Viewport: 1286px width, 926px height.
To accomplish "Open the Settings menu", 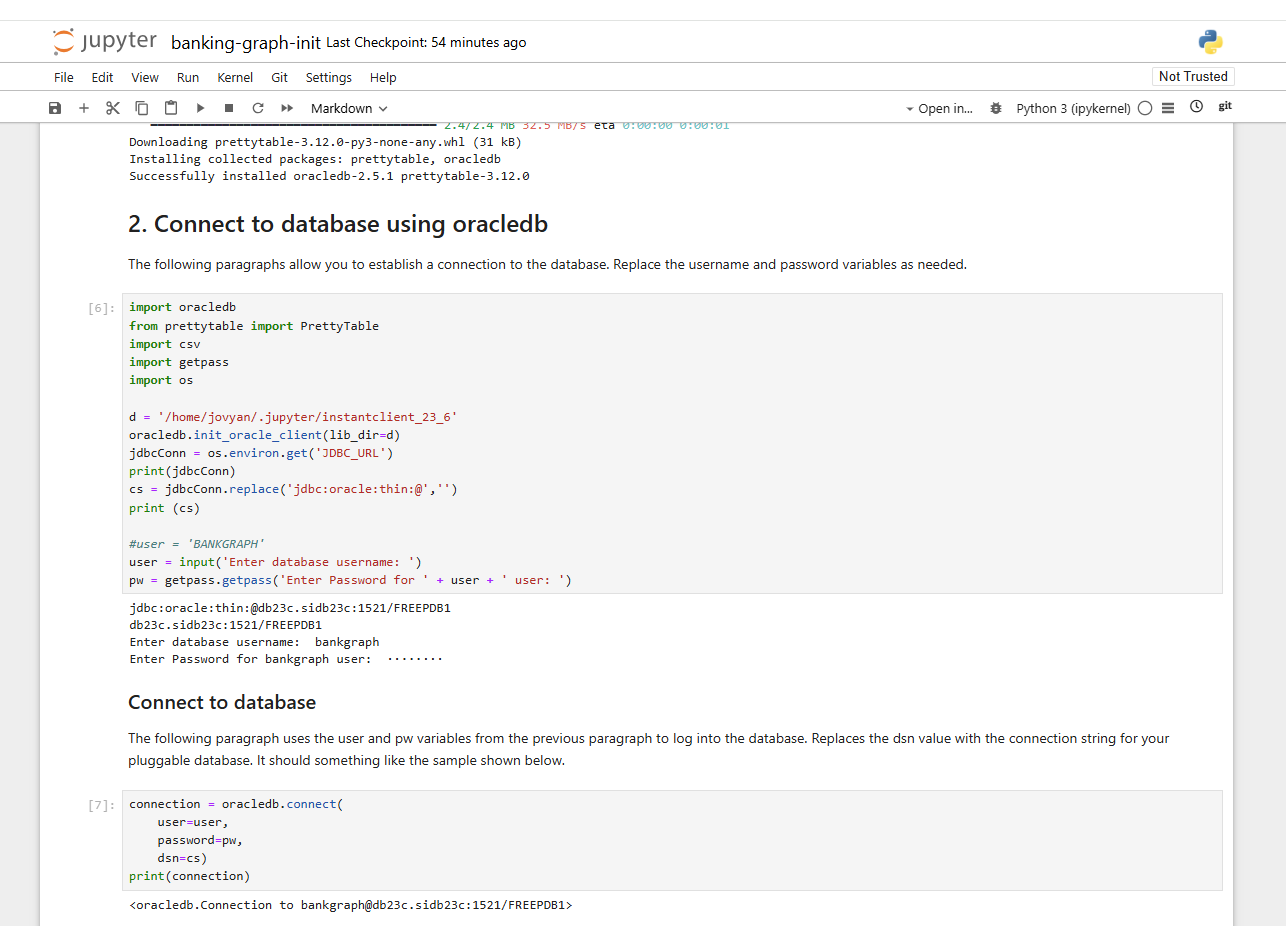I will tap(328, 77).
